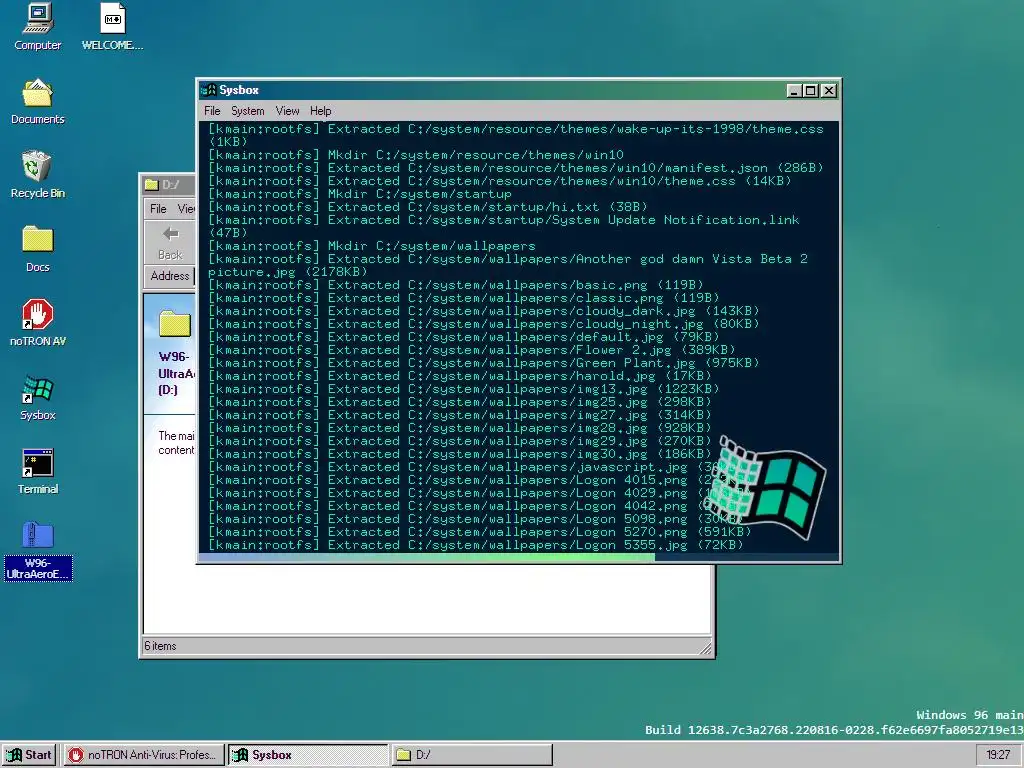Click the Sysbox window title bar icon
This screenshot has height=768, width=1024.
point(209,90)
